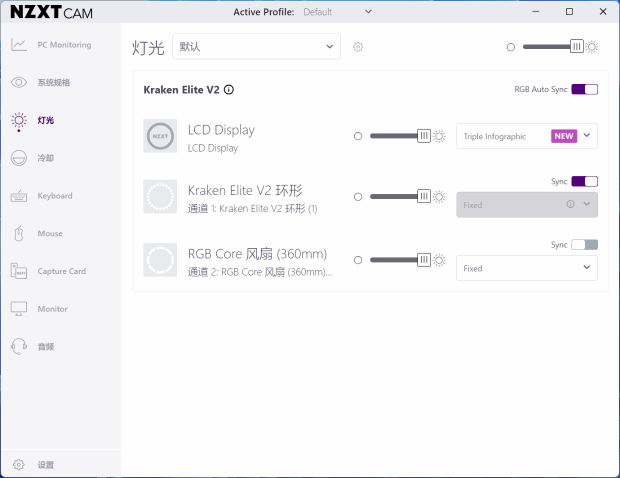
Task: Open Mouse menu item
Action: tap(50, 233)
